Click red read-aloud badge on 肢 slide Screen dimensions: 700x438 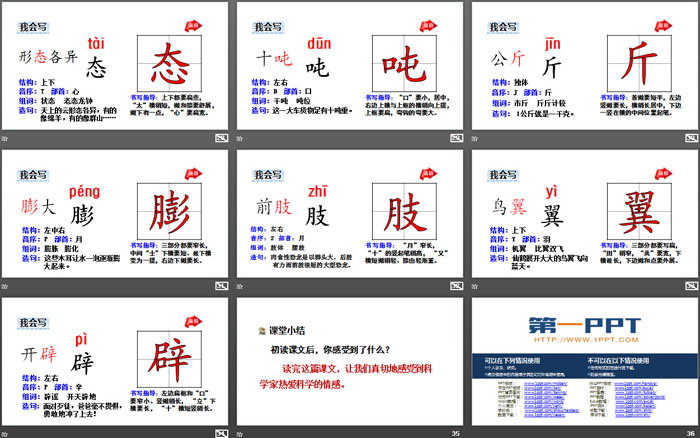point(428,174)
